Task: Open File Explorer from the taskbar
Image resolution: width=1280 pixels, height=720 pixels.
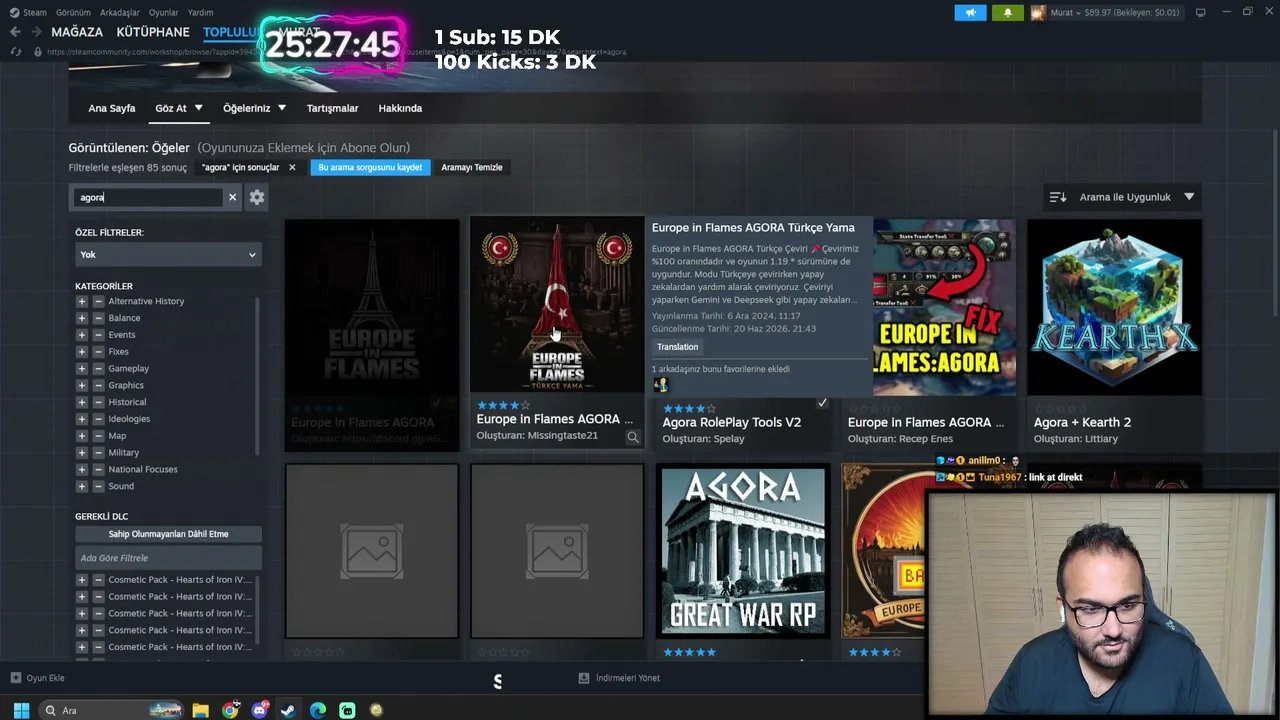Action: pyautogui.click(x=201, y=710)
